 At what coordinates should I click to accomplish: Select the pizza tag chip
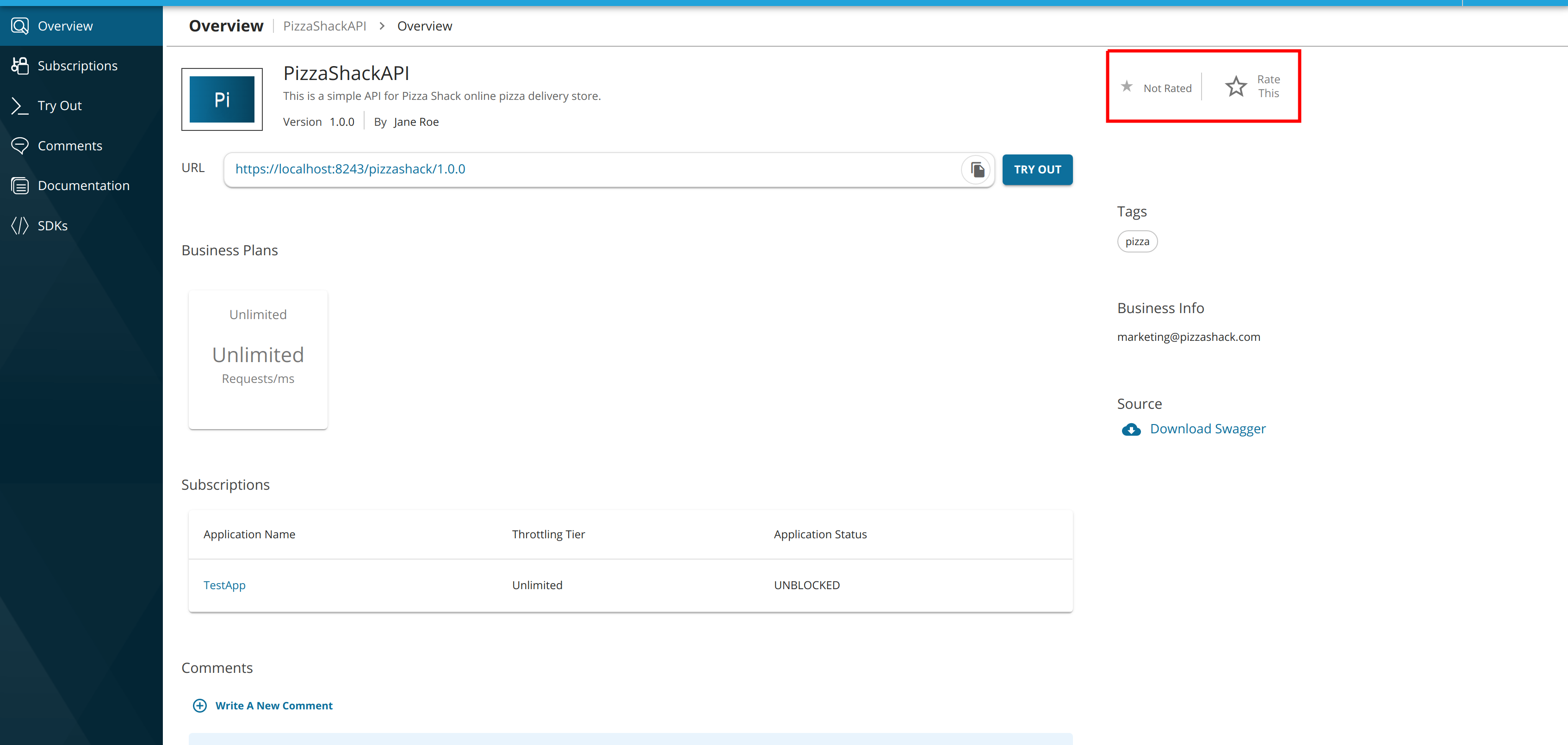tap(1137, 241)
